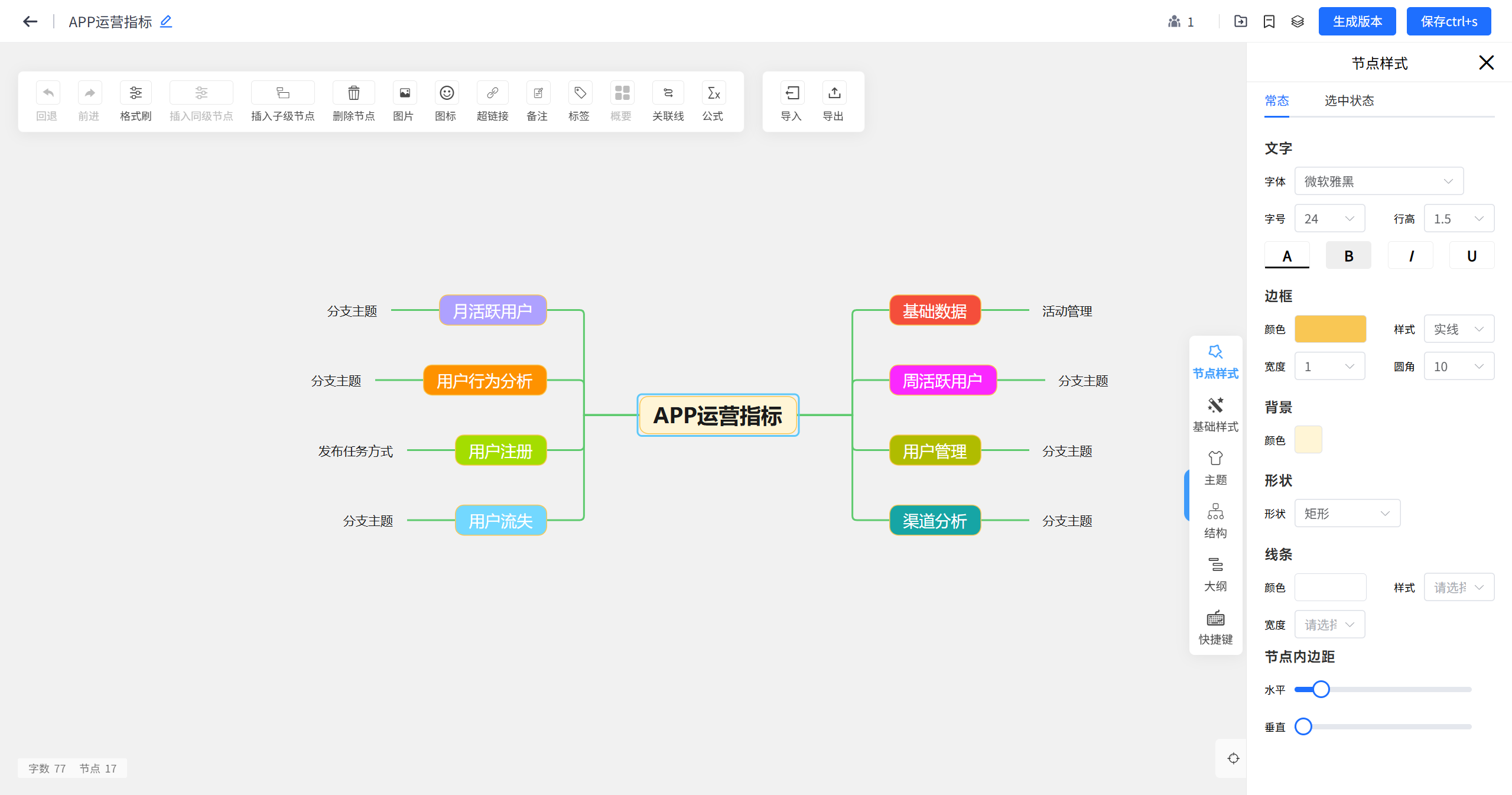Click the 生成版本 button
1512x795 pixels.
click(1357, 22)
